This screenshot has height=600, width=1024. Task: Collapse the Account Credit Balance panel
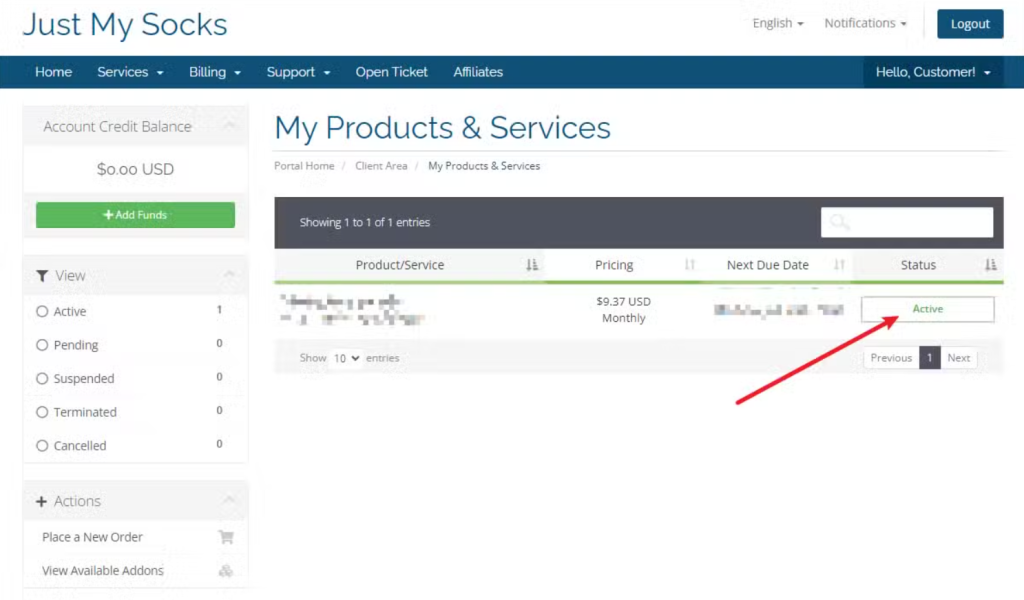point(229,126)
